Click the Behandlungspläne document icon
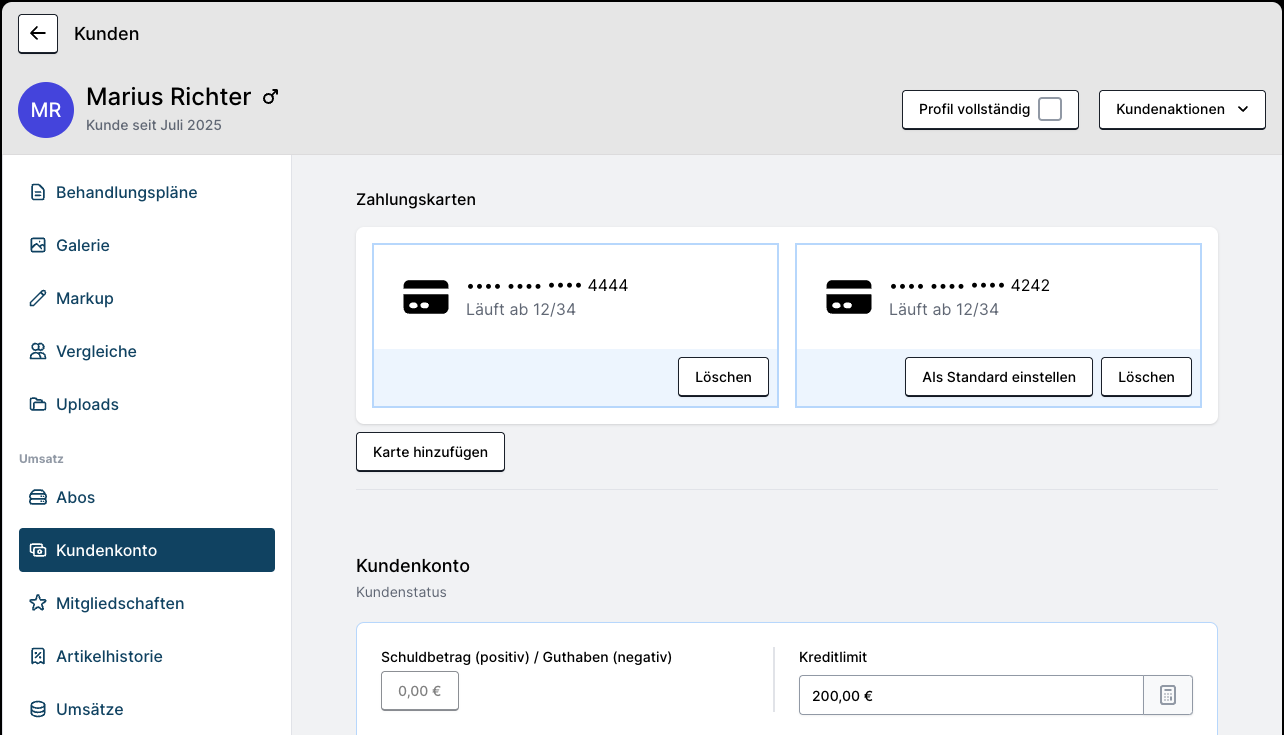The width and height of the screenshot is (1284, 735). [38, 192]
